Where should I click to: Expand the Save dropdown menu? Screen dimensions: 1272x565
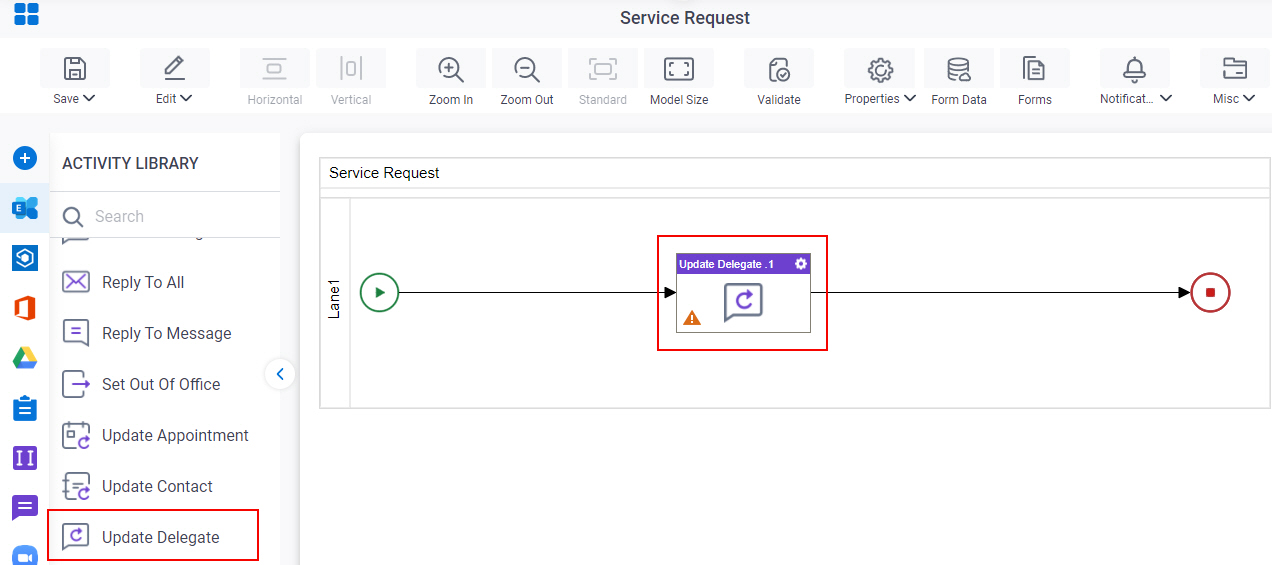(x=75, y=99)
